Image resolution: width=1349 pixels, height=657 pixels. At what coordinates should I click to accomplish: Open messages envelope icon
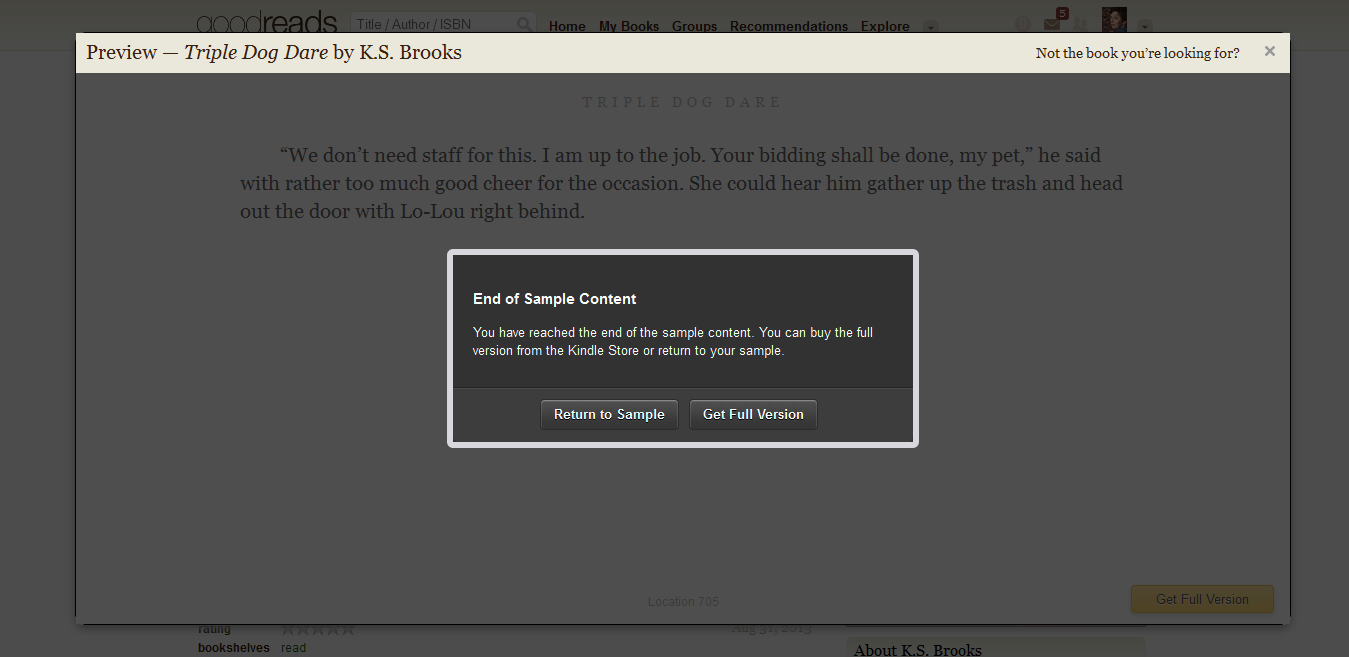point(1051,24)
